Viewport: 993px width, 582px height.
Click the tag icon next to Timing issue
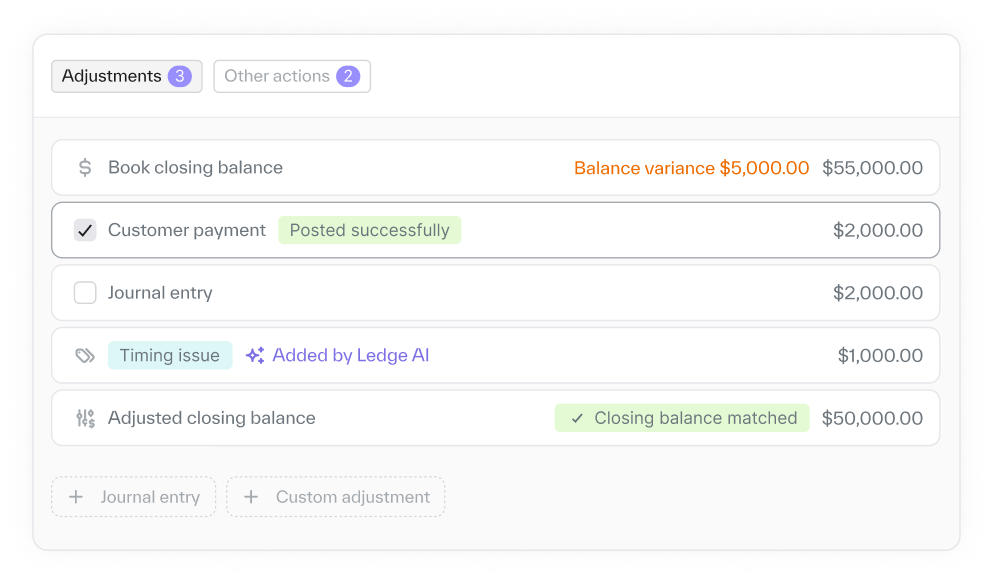85,355
